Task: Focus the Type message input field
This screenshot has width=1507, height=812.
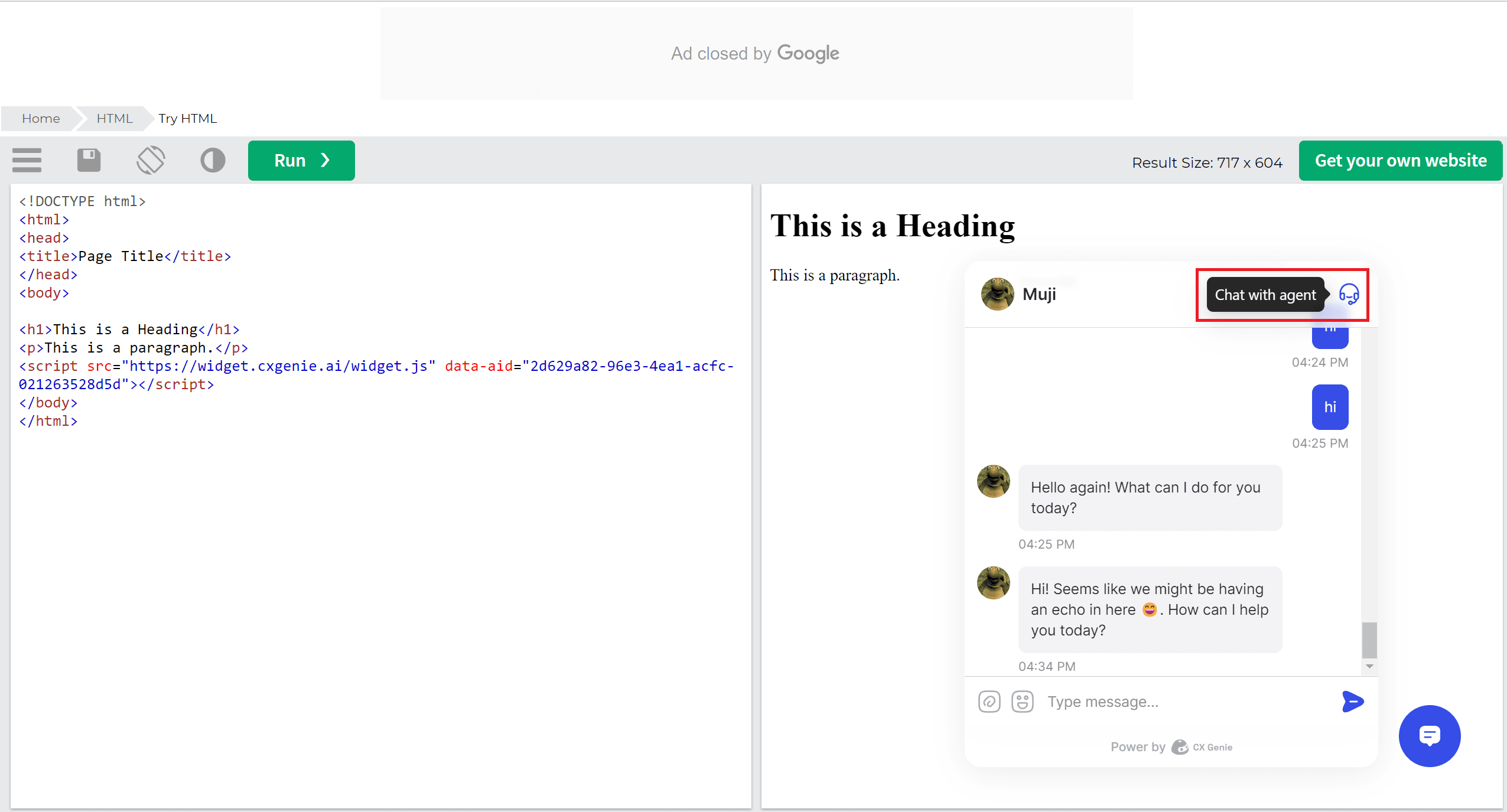Action: 1187,702
